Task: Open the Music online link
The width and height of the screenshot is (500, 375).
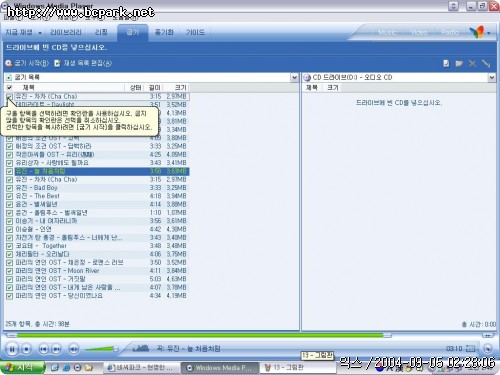Action: pos(387,32)
